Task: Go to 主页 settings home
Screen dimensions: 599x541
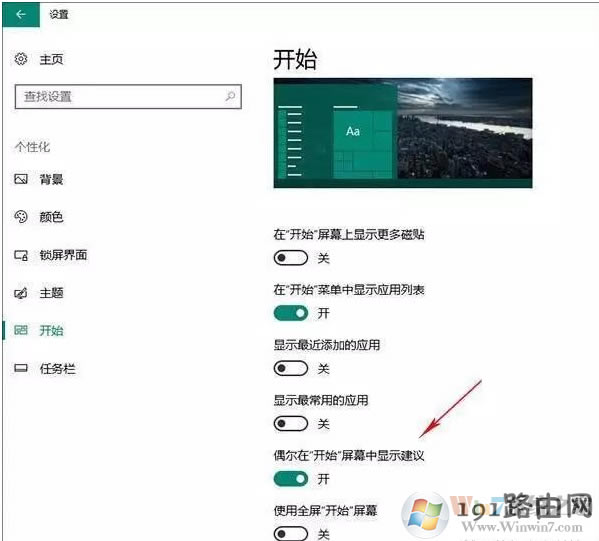Action: point(51,59)
